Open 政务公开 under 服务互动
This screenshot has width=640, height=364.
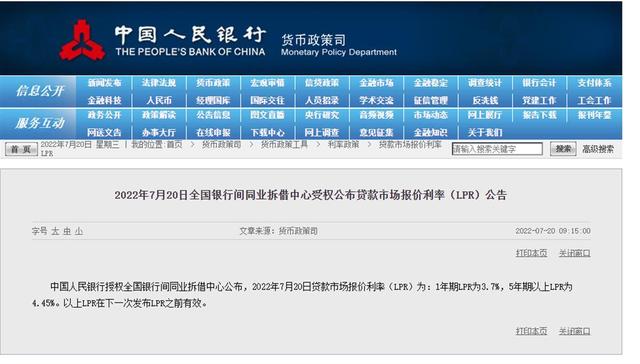coord(104,115)
